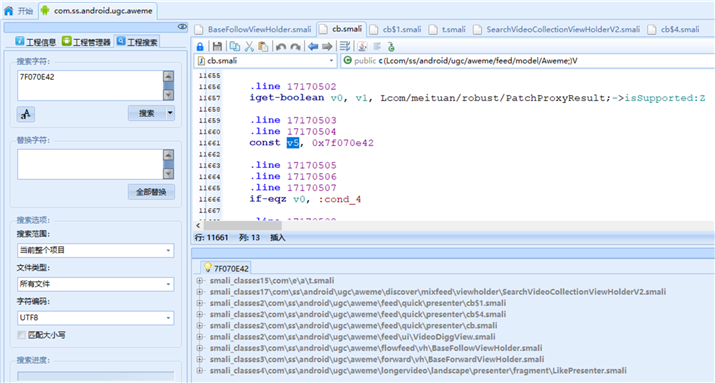
Task: Open the 搜索范围 dropdown 当前整个项目
Action: (96, 250)
